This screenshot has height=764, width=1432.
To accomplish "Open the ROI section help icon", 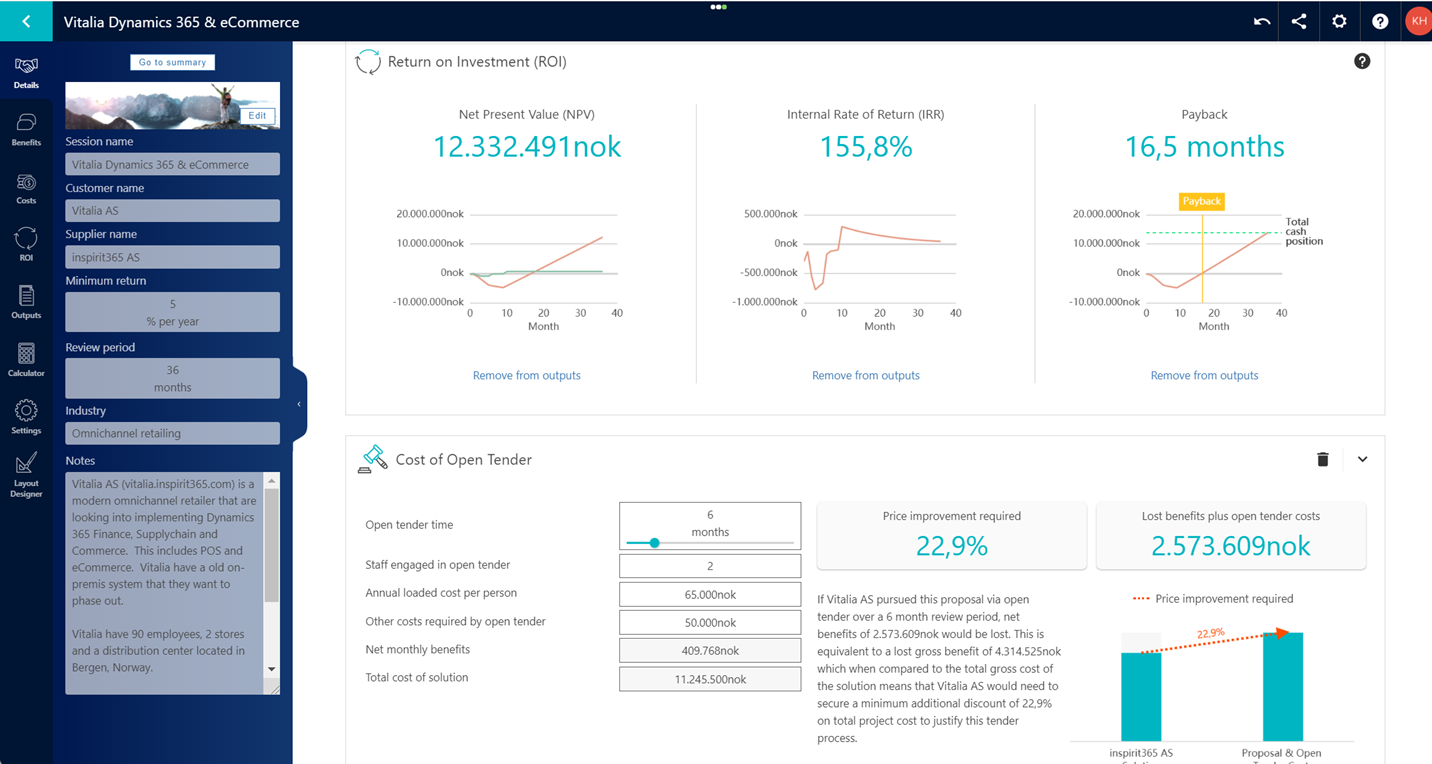I will pyautogui.click(x=1362, y=61).
